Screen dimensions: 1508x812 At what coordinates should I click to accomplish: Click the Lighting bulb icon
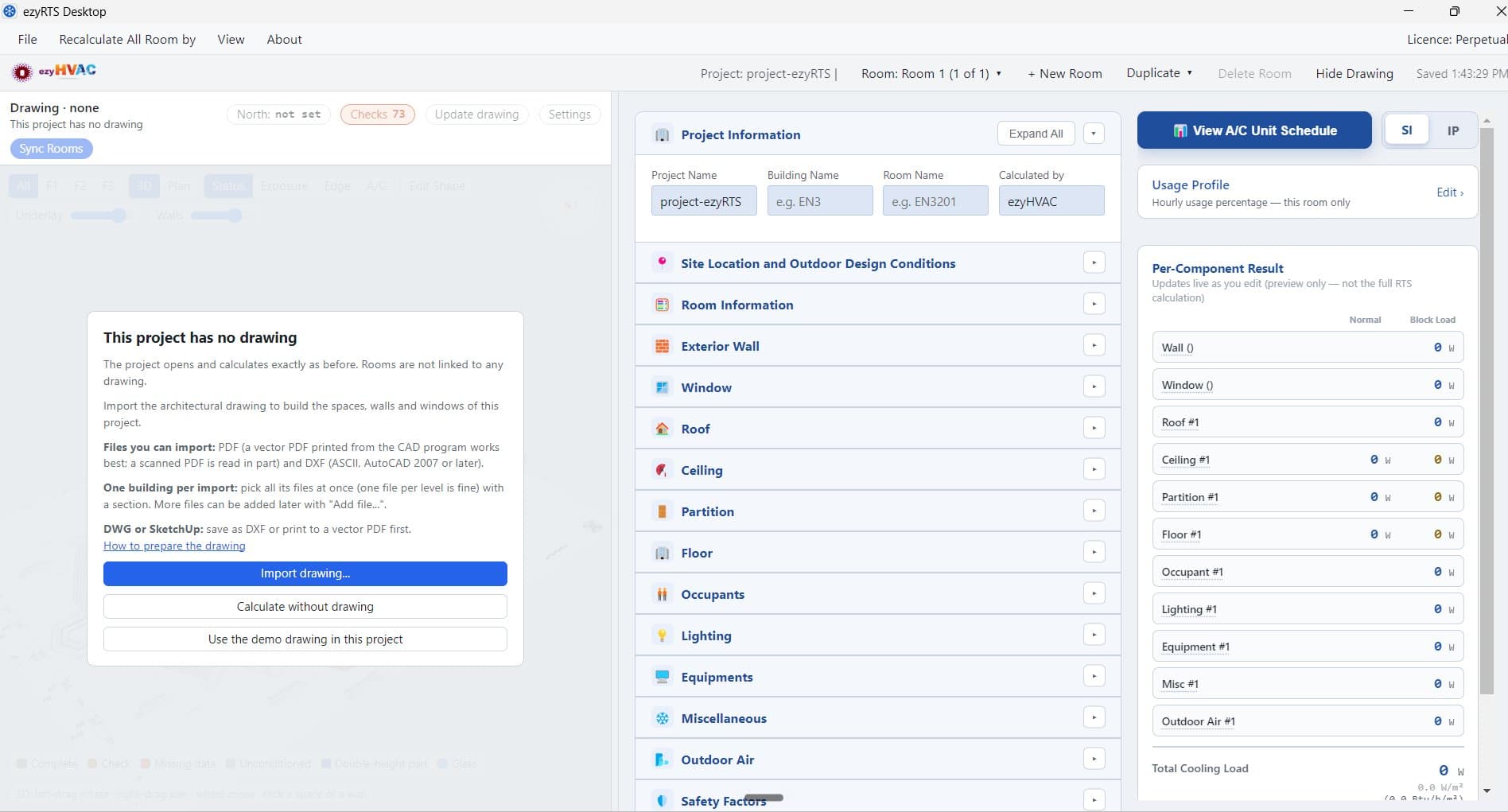click(662, 635)
